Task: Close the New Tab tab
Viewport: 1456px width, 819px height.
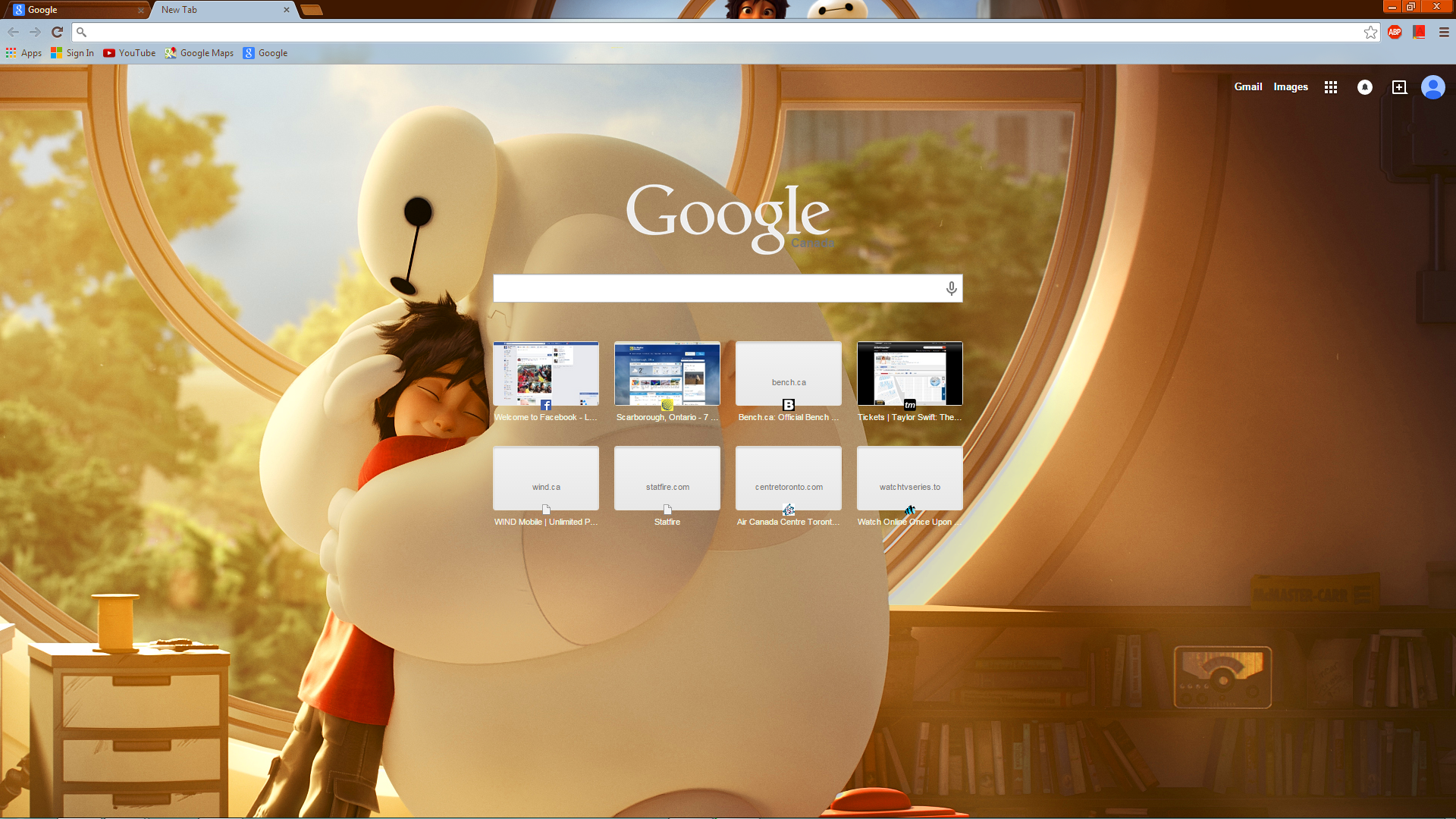Action: pos(287,10)
